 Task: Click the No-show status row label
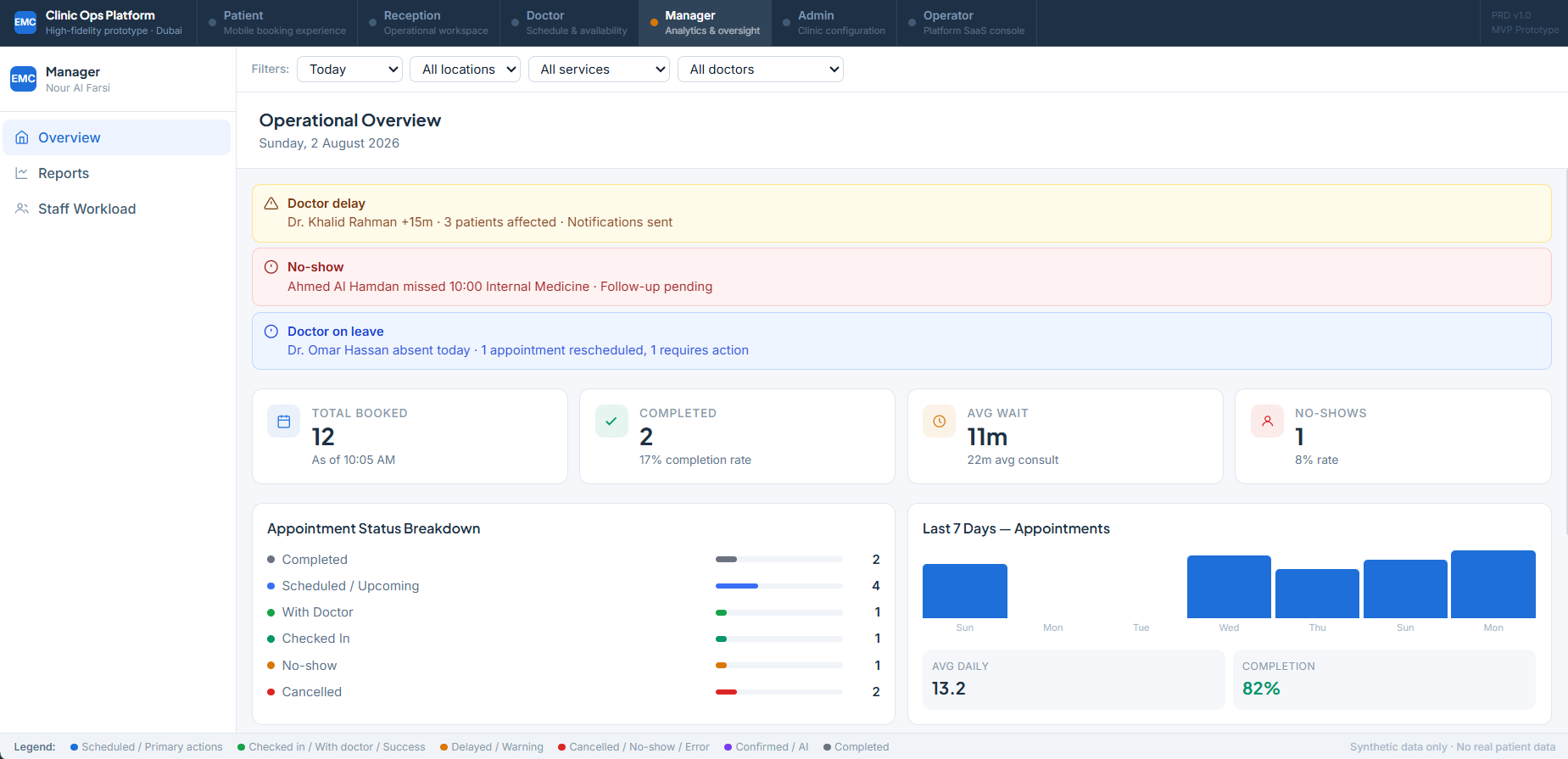pos(310,666)
